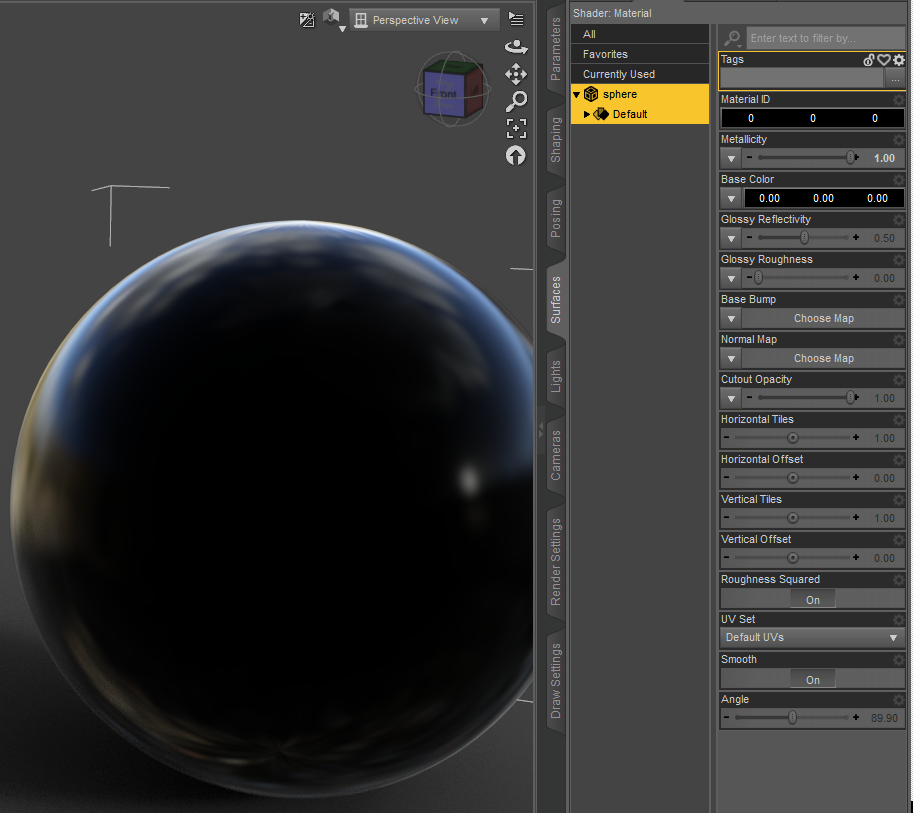Click the Tags favorite heart icon

[x=884, y=60]
